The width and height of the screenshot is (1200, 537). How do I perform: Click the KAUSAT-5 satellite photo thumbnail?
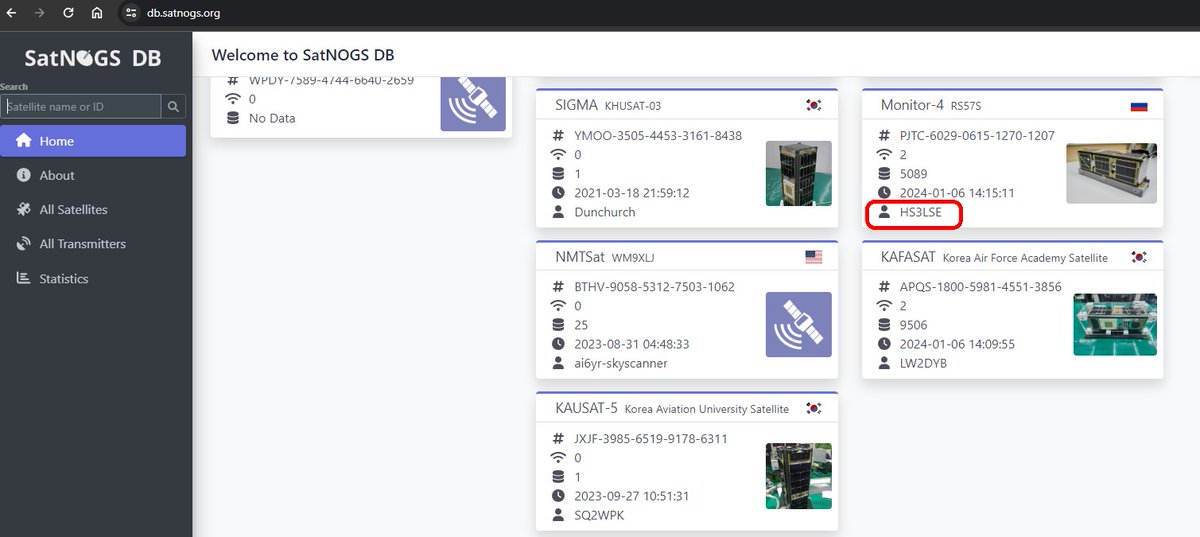pyautogui.click(x=798, y=476)
